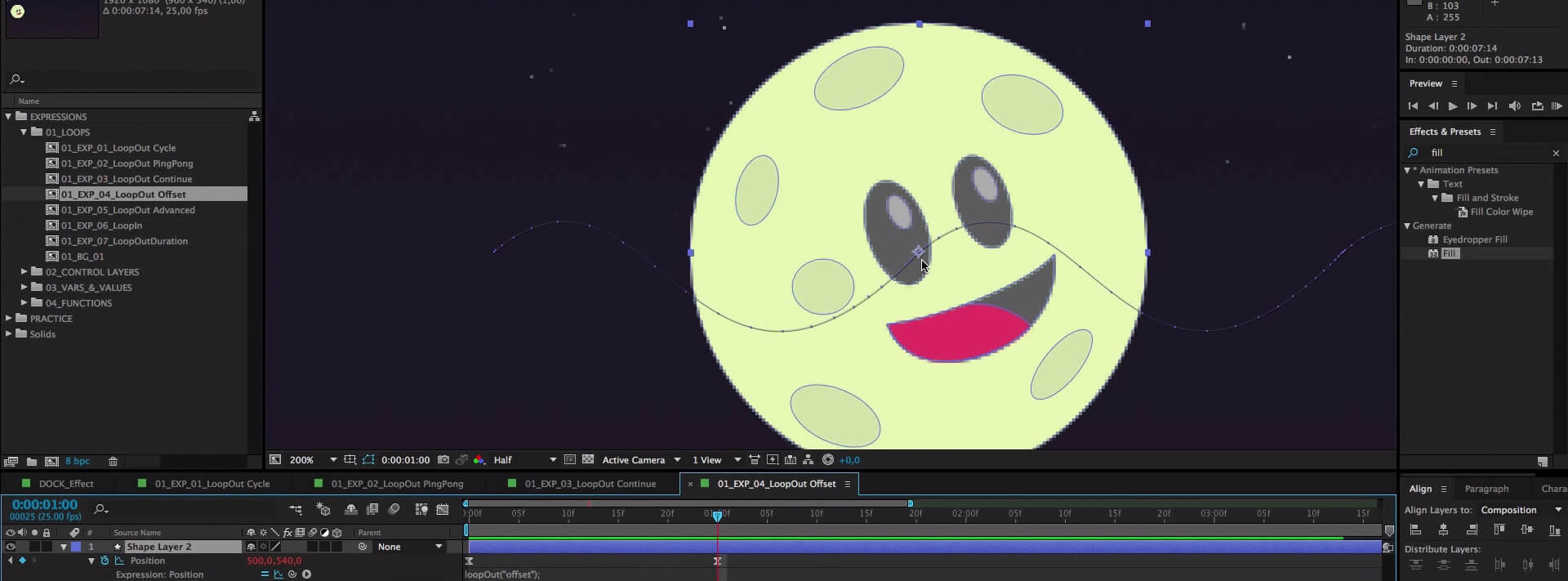The width and height of the screenshot is (1568, 581).
Task: Toggle Position stopwatch for keyframing
Action: [x=105, y=561]
